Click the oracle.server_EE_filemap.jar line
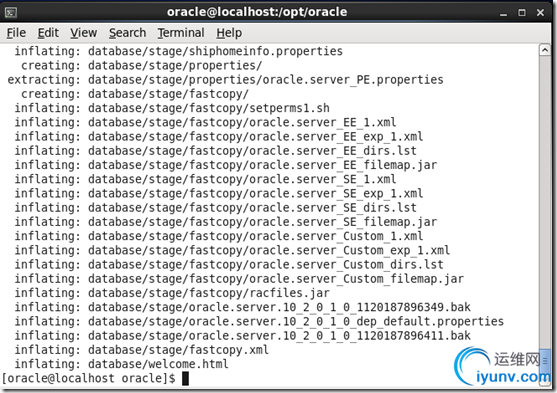 [226, 165]
